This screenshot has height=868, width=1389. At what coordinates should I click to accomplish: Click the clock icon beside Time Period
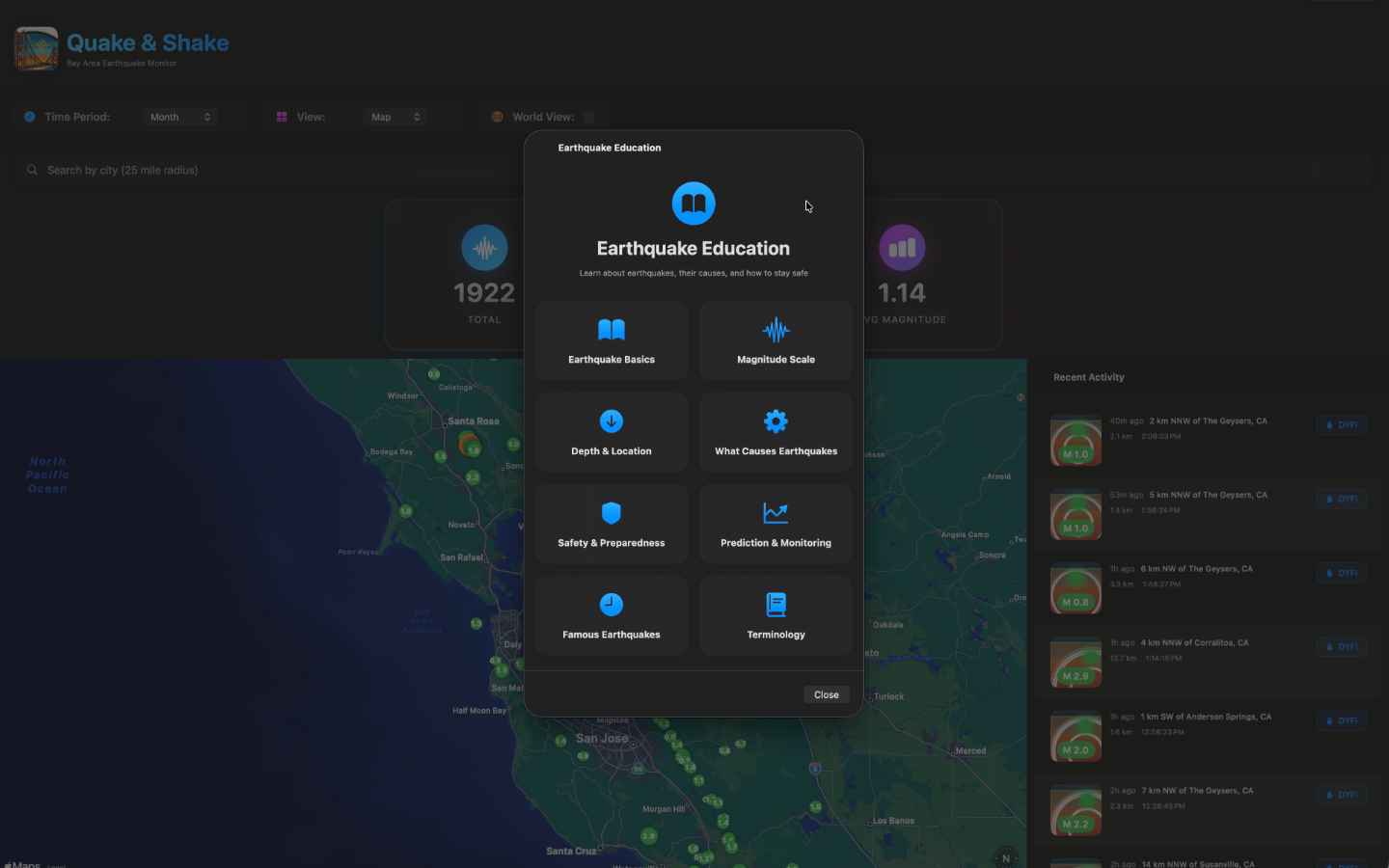[30, 117]
